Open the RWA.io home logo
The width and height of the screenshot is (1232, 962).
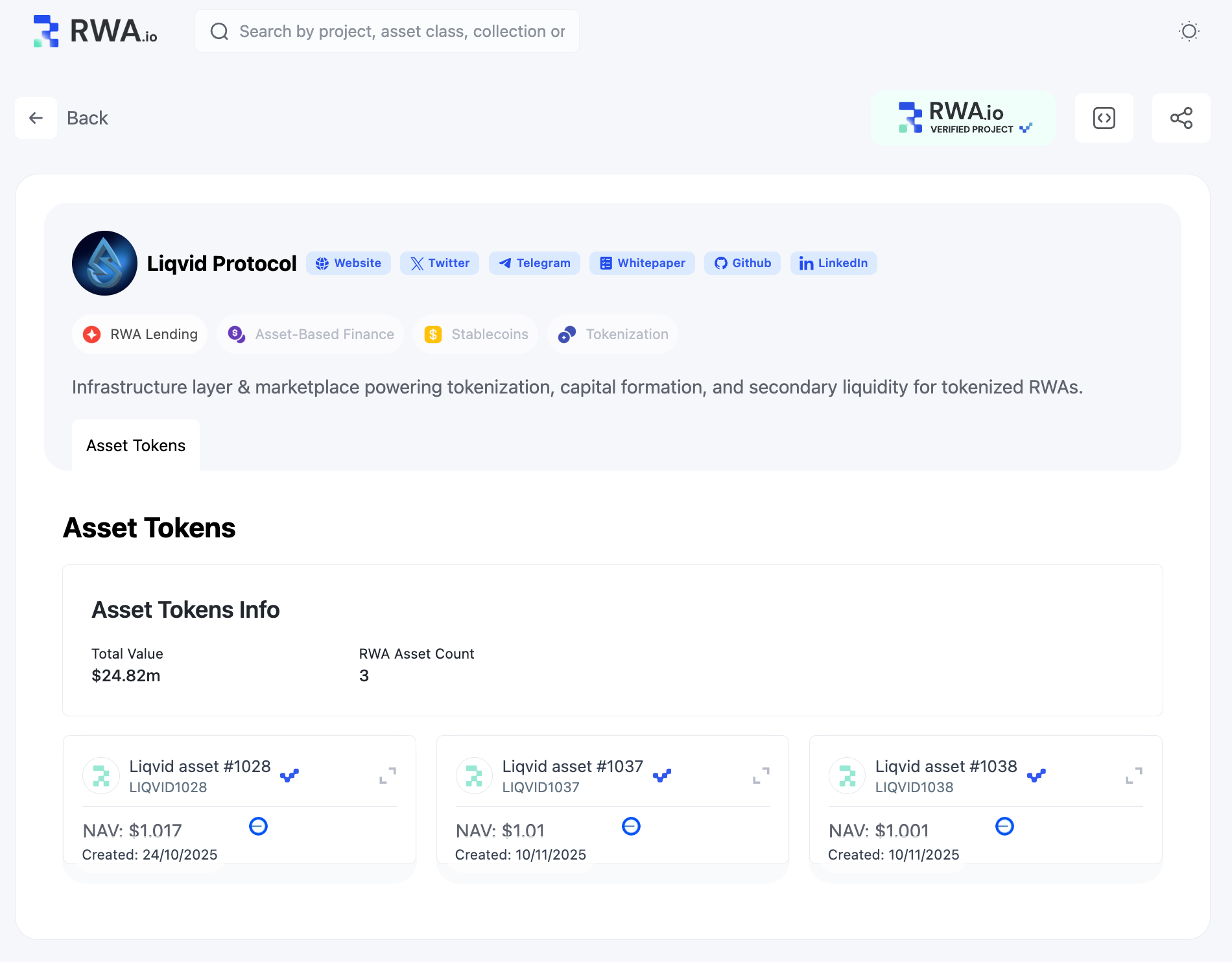pyautogui.click(x=95, y=31)
